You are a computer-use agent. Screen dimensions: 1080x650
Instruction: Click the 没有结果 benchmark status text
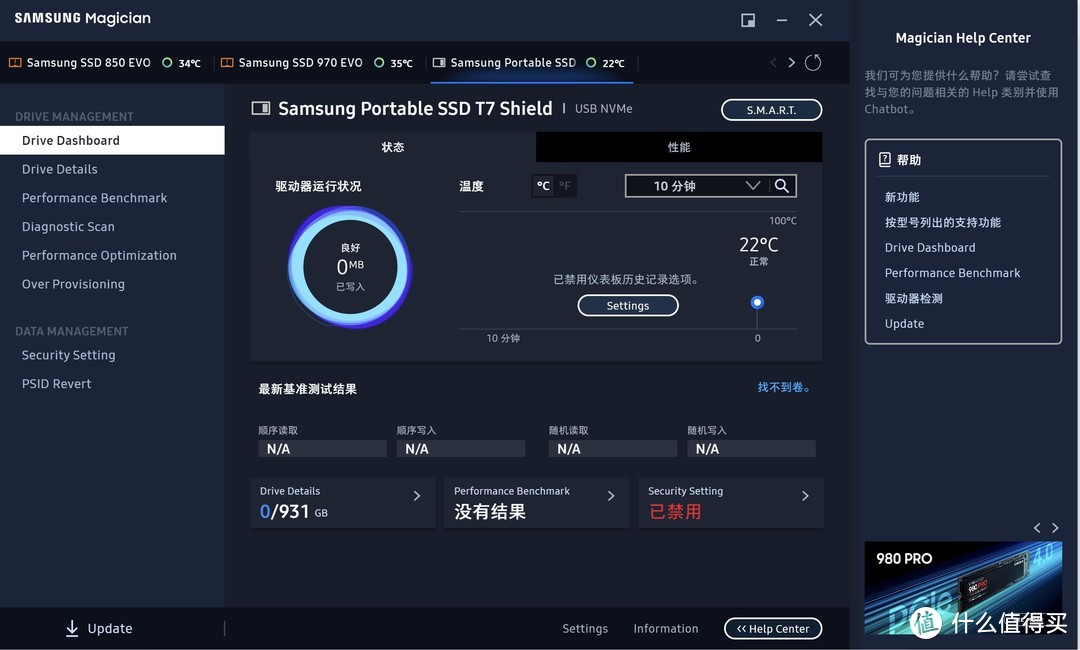tap(490, 512)
